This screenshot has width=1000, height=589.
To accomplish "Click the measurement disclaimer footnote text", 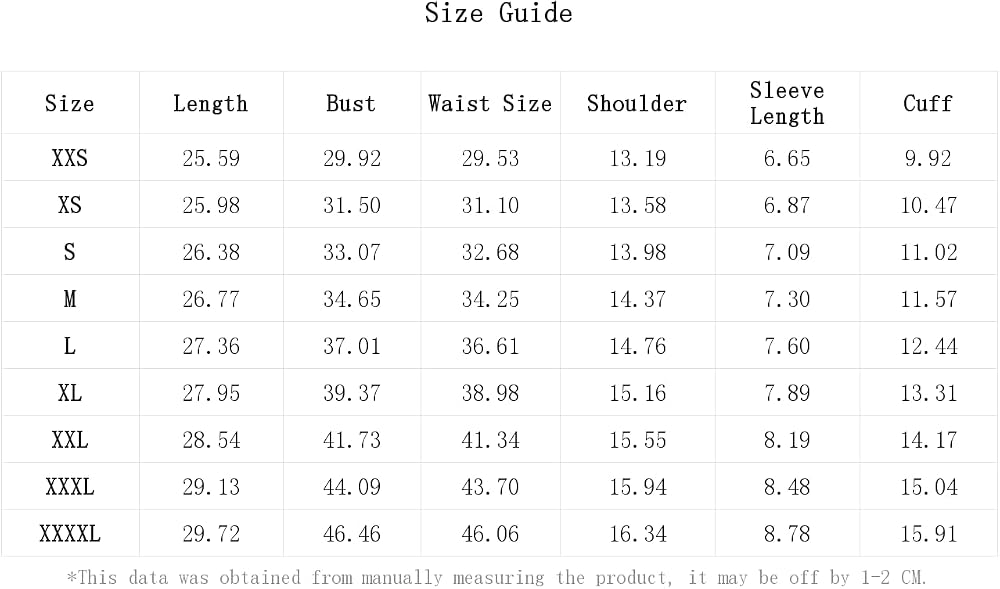I will (x=497, y=578).
